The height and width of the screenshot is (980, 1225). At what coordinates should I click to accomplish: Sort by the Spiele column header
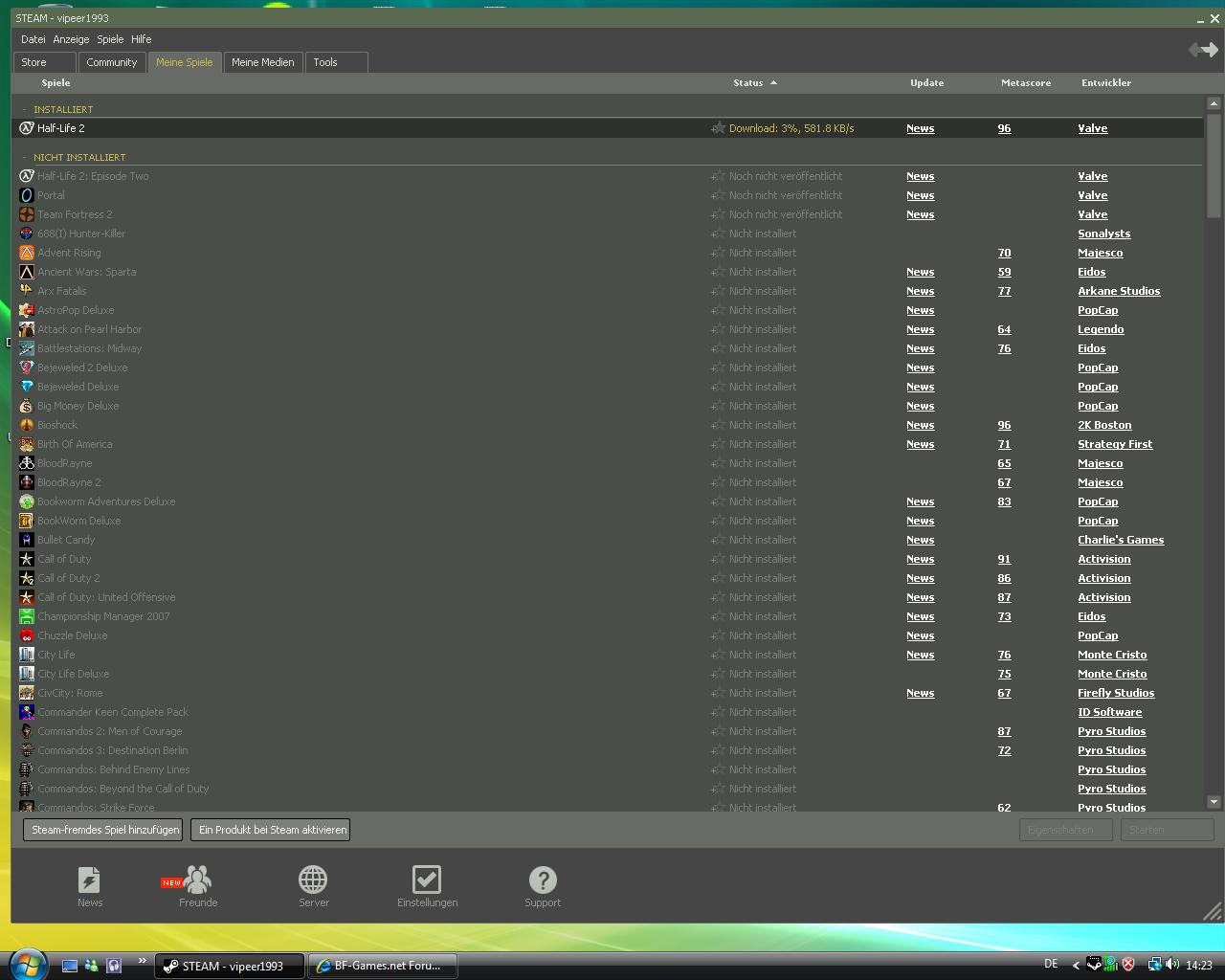click(56, 83)
